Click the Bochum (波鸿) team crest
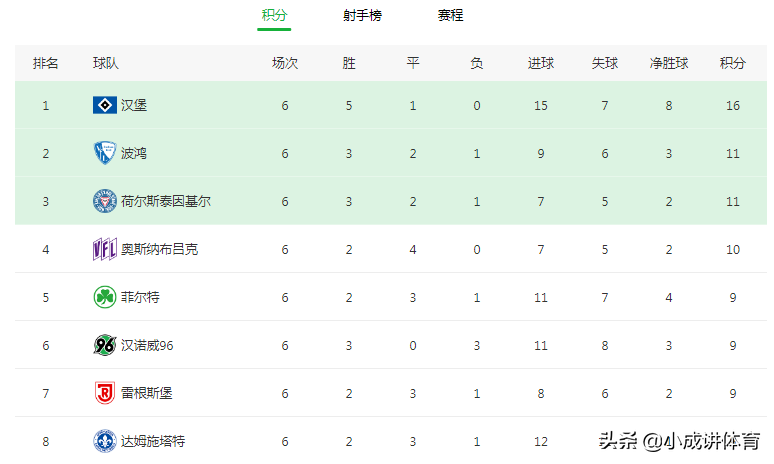The width and height of the screenshot is (774, 464). click(x=105, y=153)
